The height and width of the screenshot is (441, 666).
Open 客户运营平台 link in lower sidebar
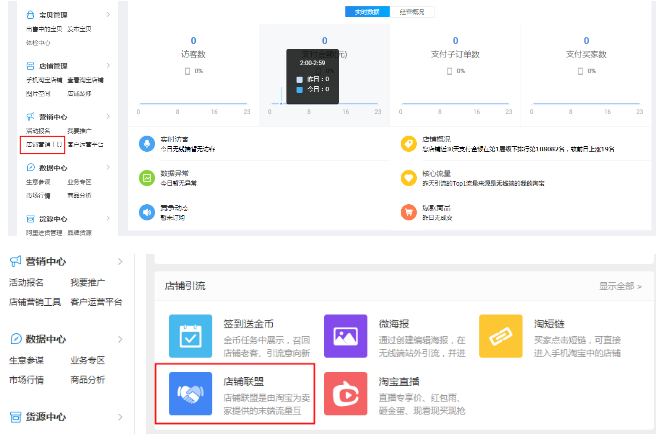95,302
